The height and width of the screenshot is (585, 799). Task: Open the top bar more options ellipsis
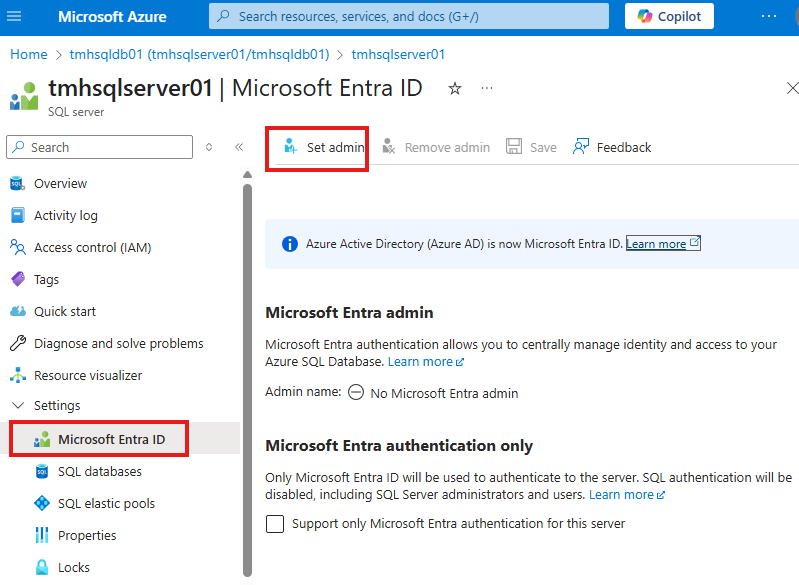tap(768, 16)
